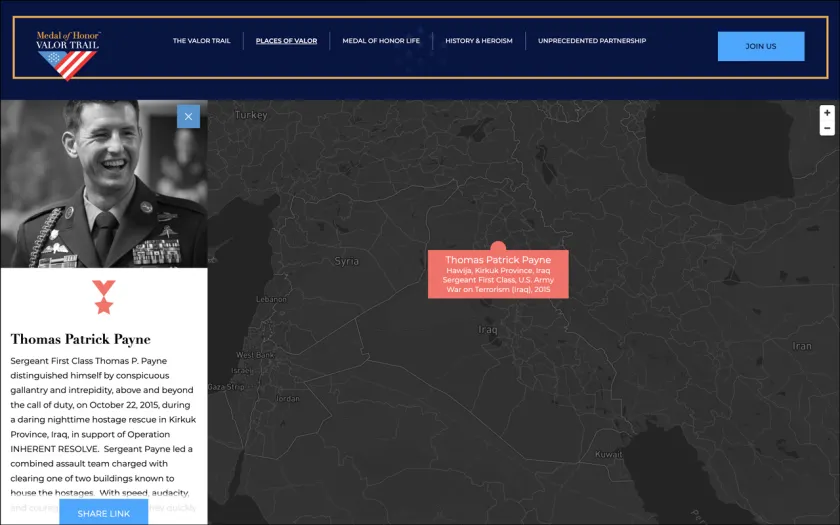
Task: Click the Medal of Honor Valor Trail logo
Action: click(68, 56)
